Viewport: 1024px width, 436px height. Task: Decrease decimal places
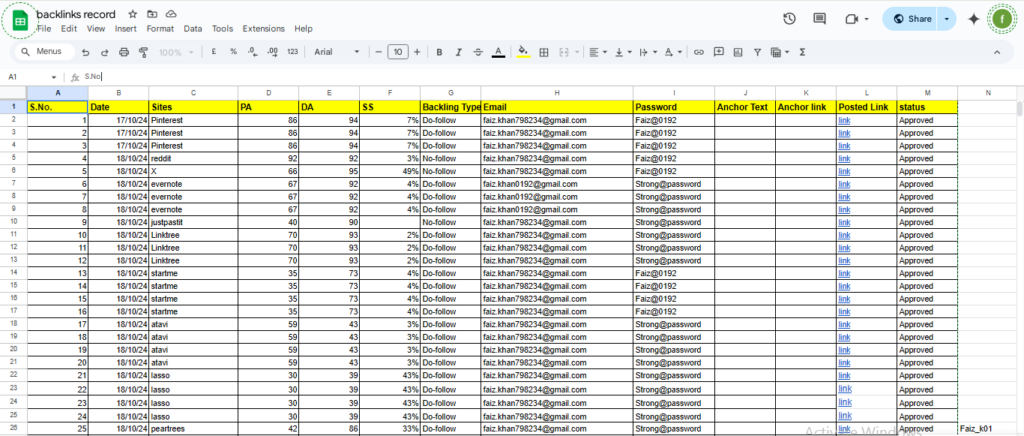[253, 52]
